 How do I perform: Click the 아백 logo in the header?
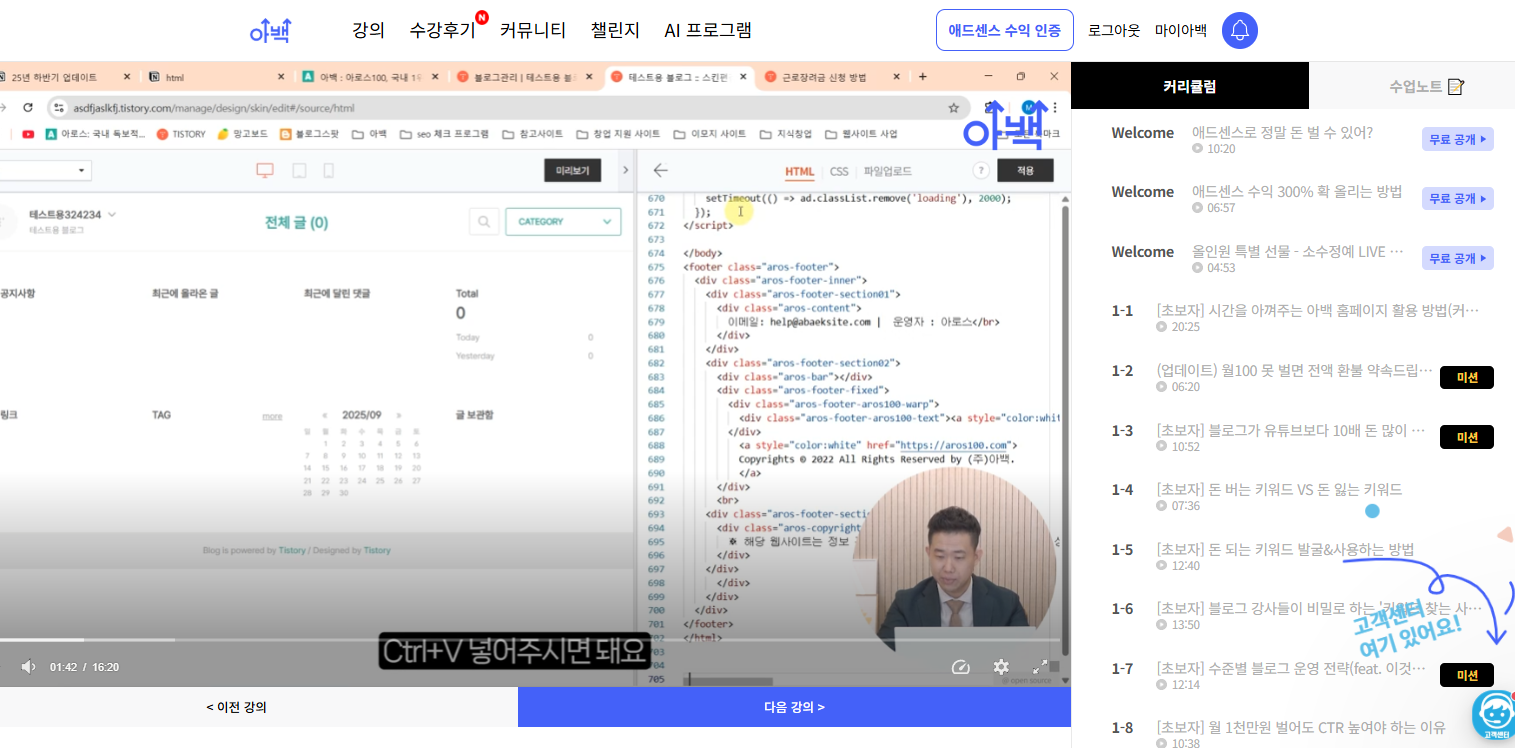pos(269,31)
